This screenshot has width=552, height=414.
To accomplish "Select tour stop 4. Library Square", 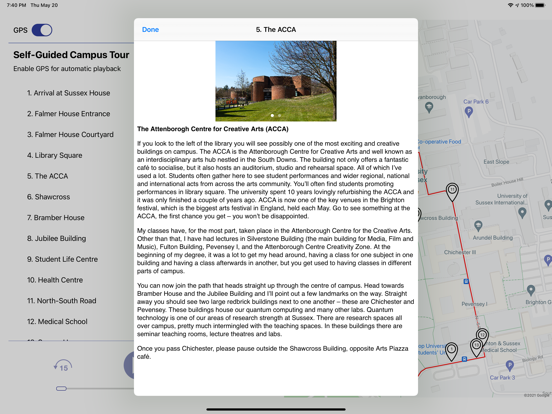I will 55,155.
